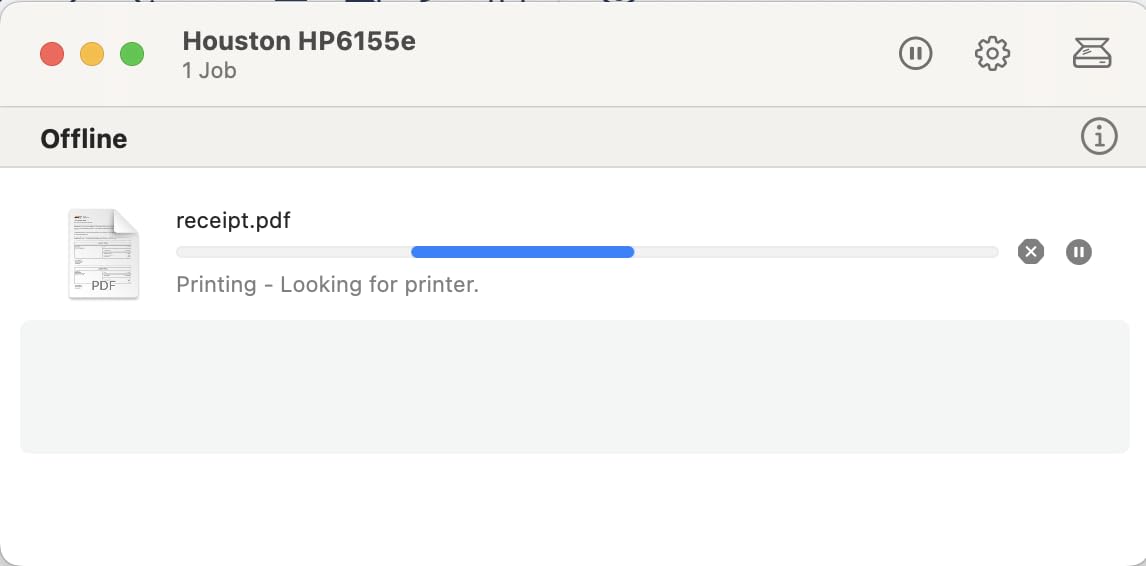Minimize the window with the yellow button
The image size is (1146, 566).
[x=92, y=54]
